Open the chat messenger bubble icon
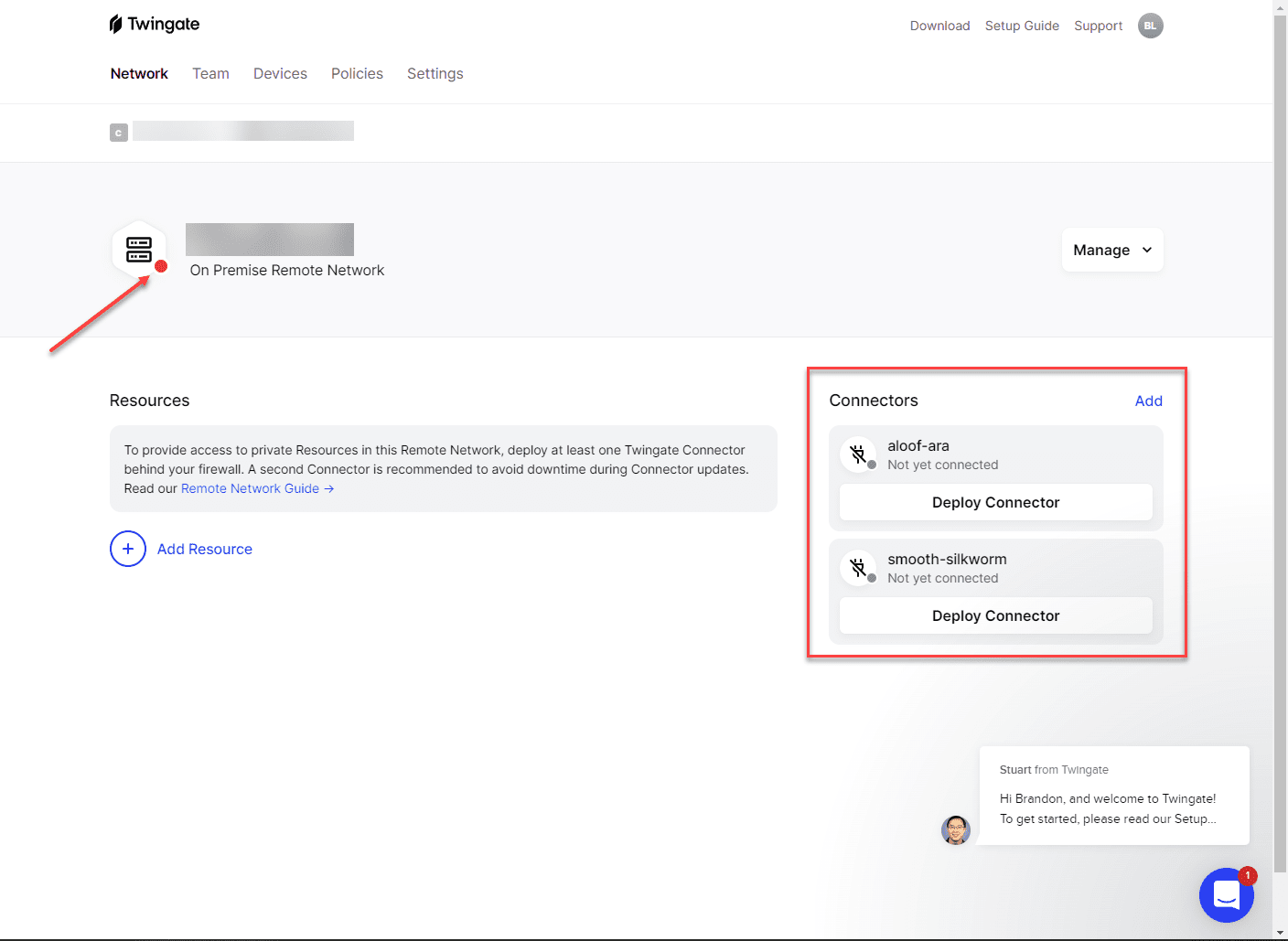This screenshot has width=1288, height=941. click(x=1226, y=895)
